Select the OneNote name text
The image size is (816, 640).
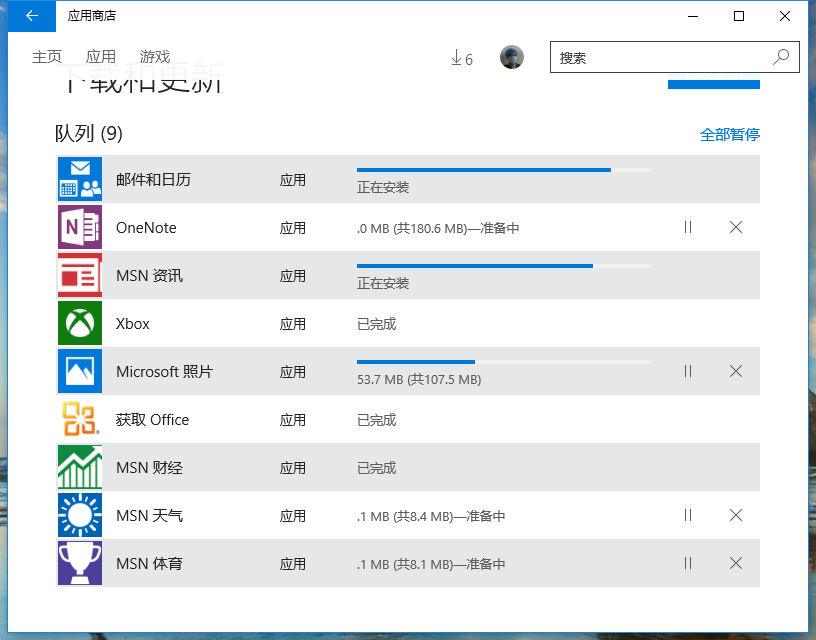[146, 228]
